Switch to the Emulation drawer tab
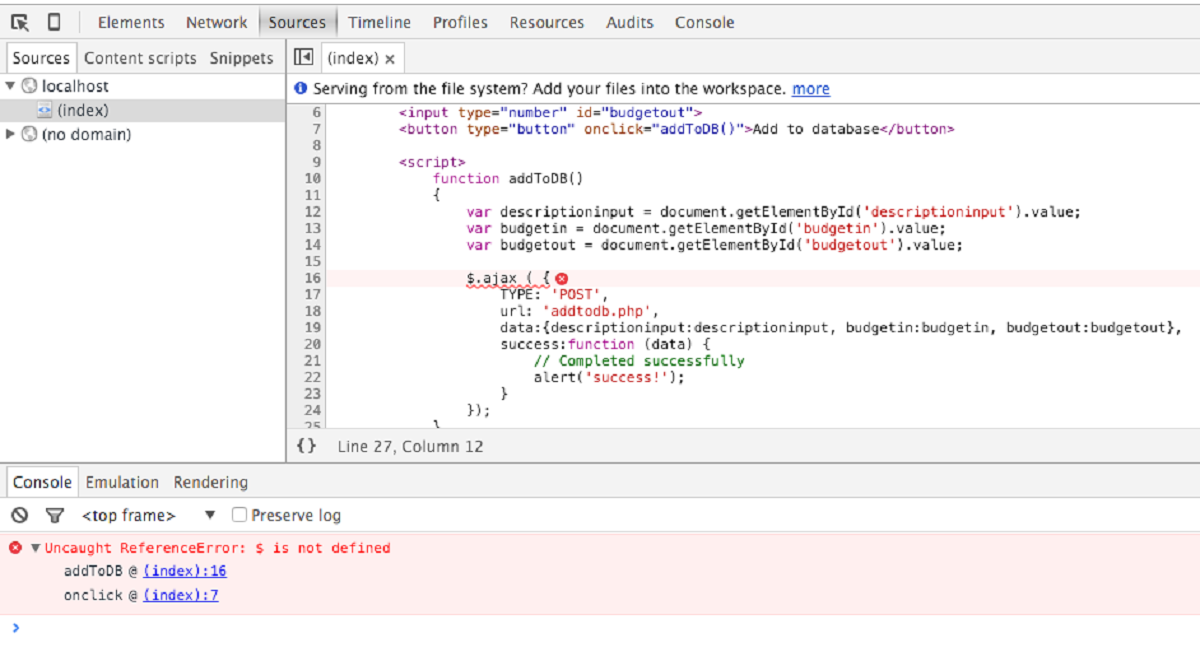 [x=122, y=482]
